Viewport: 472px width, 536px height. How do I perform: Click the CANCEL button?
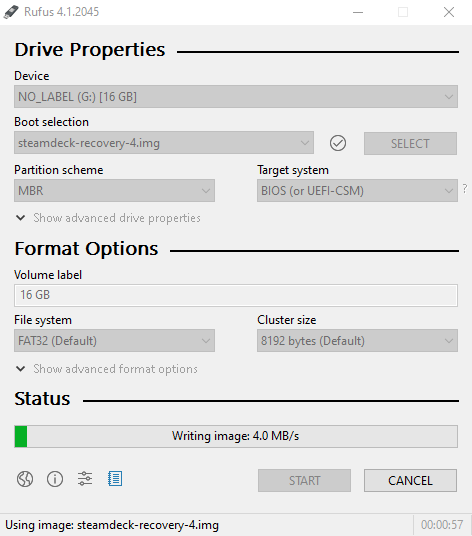click(x=410, y=481)
